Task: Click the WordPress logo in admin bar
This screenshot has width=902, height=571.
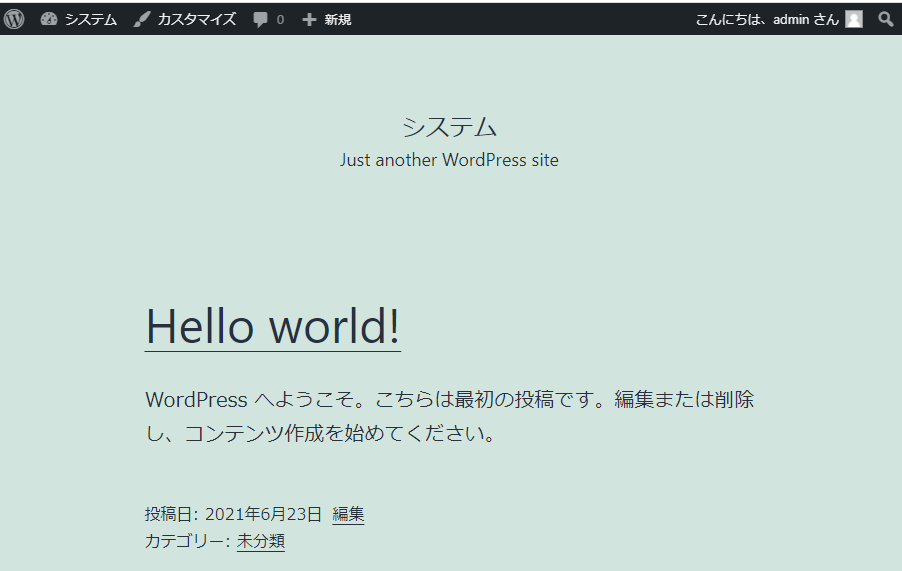Action: [x=14, y=19]
